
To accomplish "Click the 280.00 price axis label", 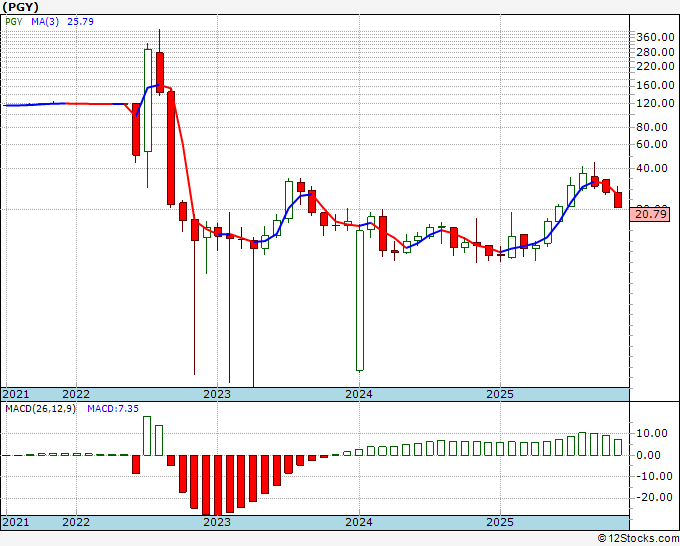I will click(x=655, y=52).
